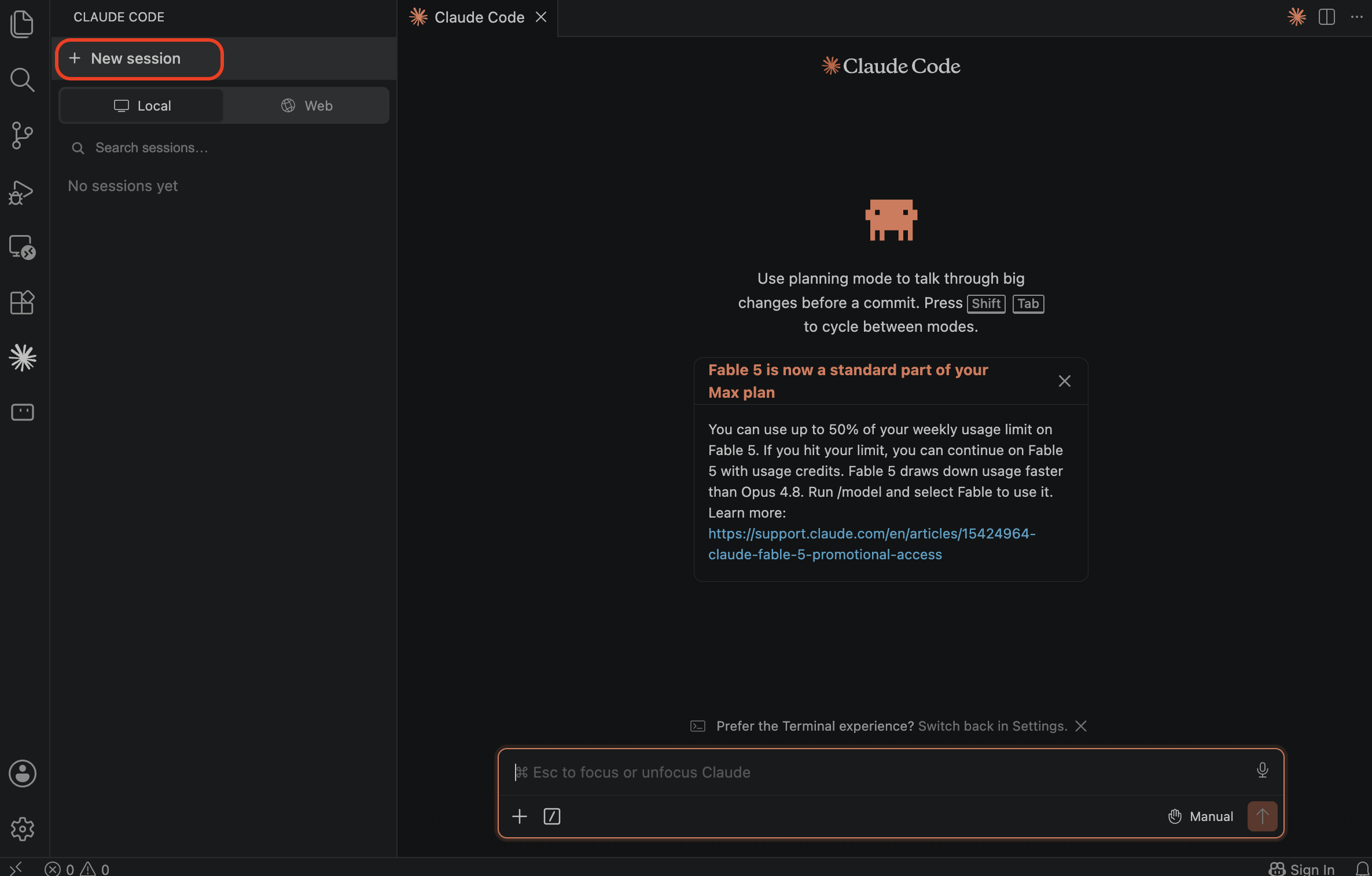Add attachment with the plus icon
1372x876 pixels.
click(x=520, y=816)
